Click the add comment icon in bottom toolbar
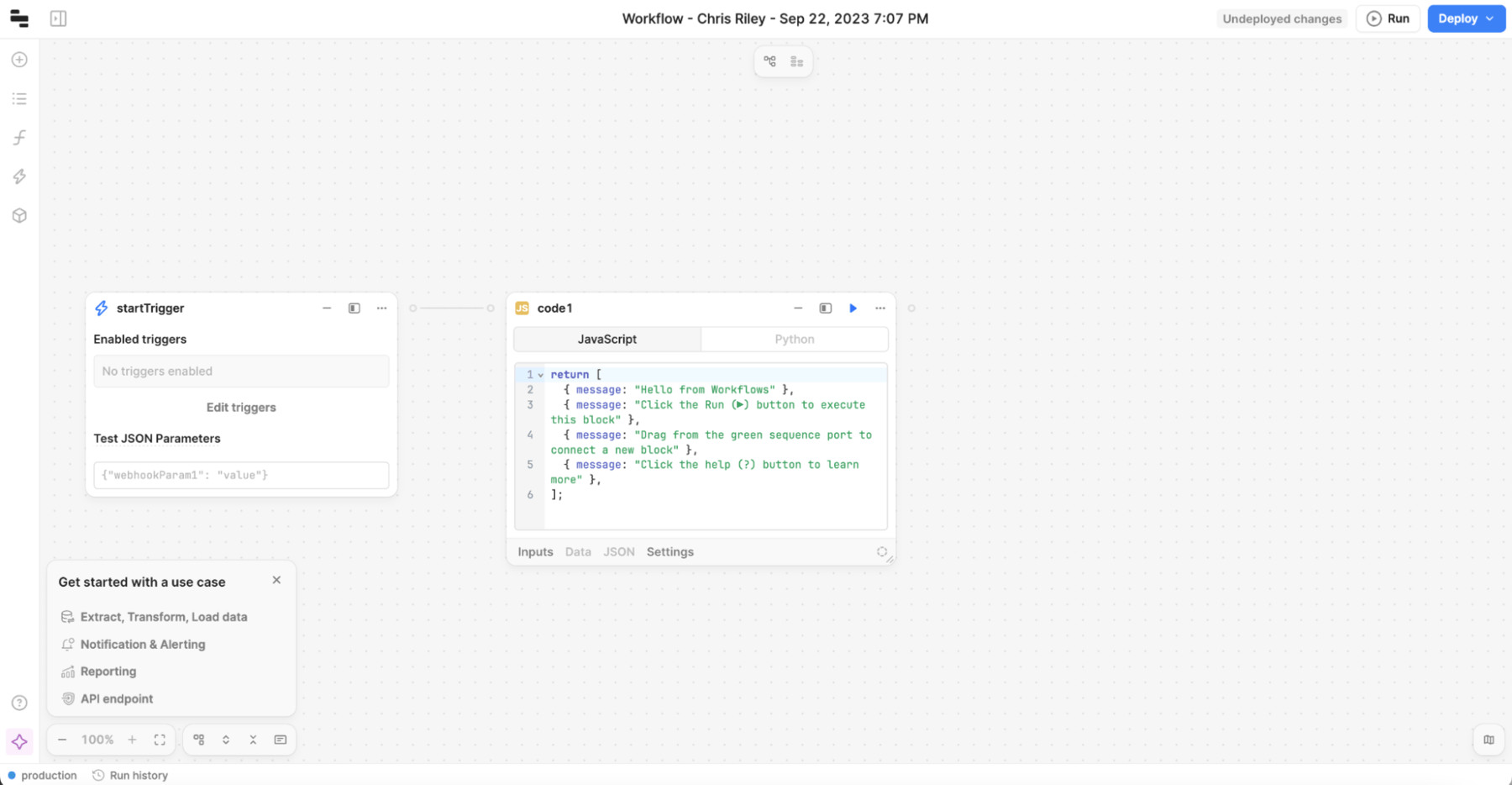The height and width of the screenshot is (785, 1512). pos(281,740)
